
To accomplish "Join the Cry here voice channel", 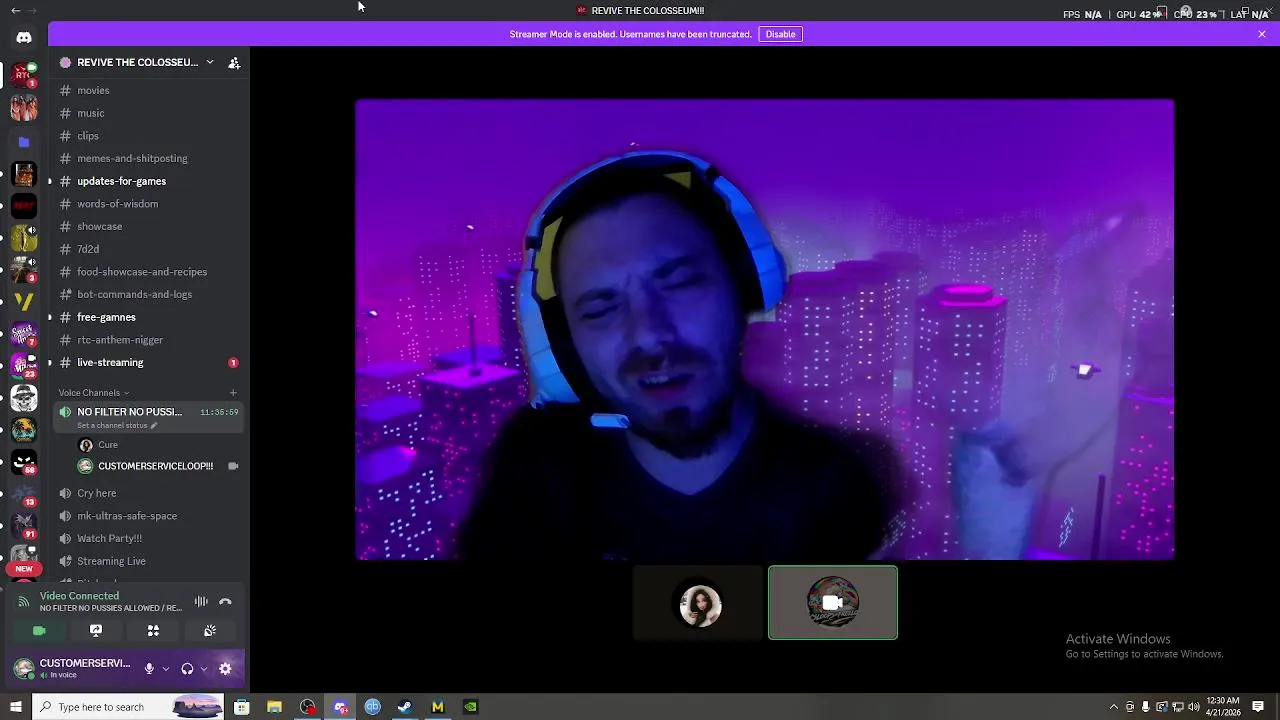I will coord(149,493).
